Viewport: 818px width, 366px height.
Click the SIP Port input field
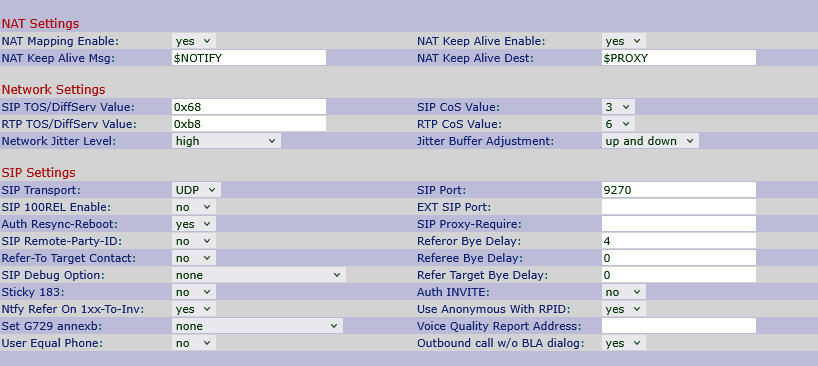(679, 190)
